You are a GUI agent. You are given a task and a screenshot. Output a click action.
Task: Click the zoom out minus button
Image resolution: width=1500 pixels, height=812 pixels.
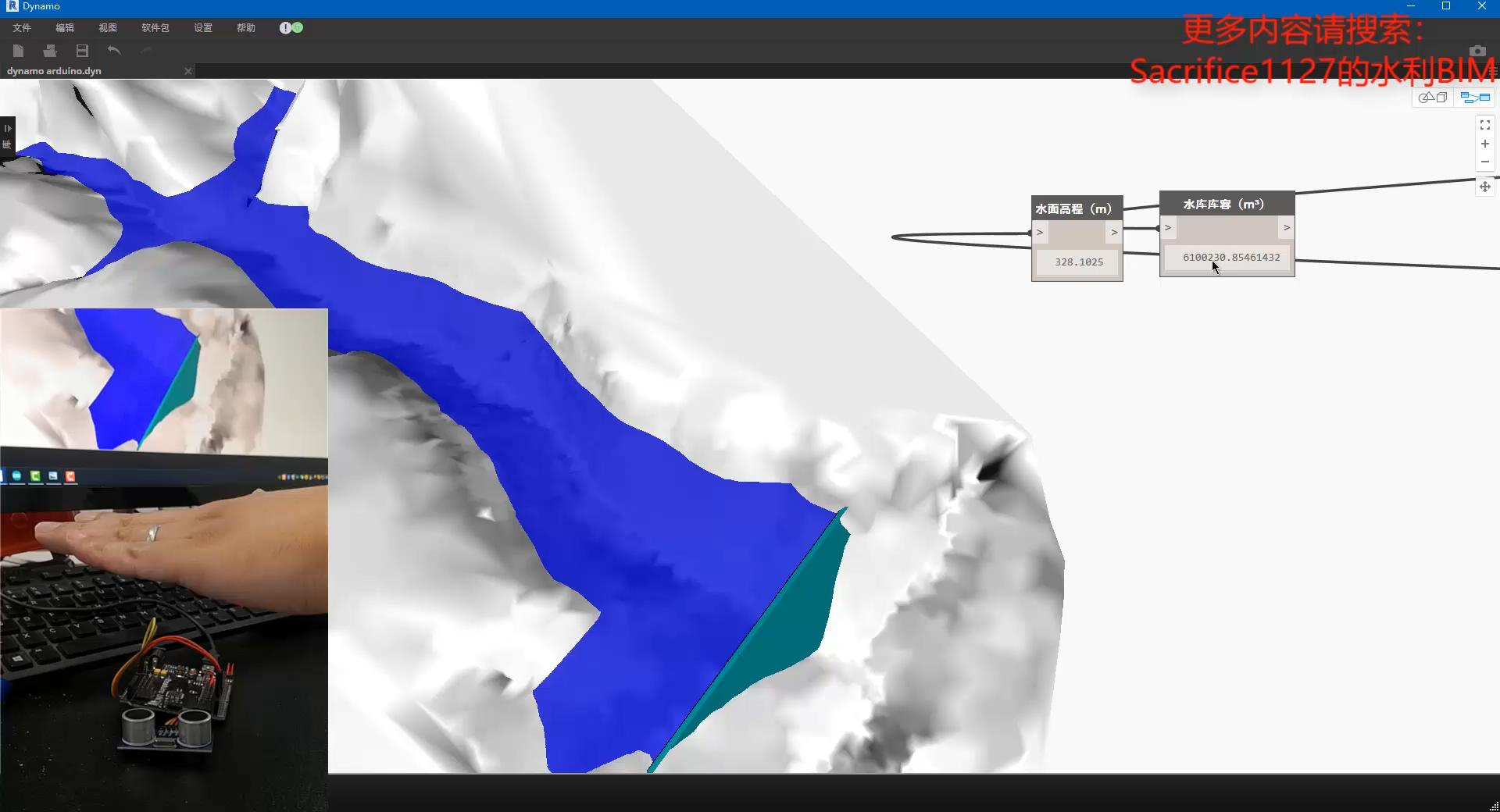[1484, 162]
